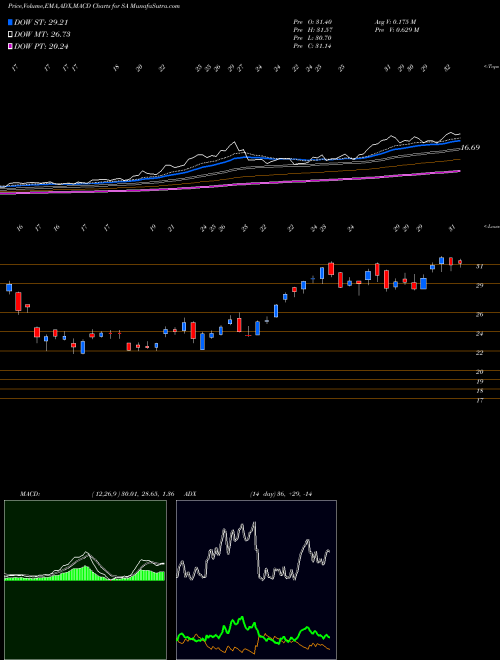Click the ADX '(14 day) 36, +29, -14' values
Image resolution: width=500 pixels, height=660 pixels.
pos(280,494)
